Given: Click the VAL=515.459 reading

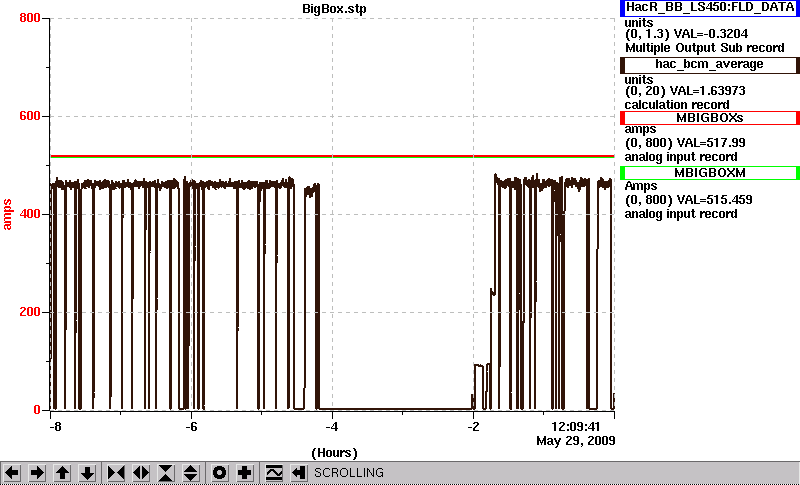Looking at the screenshot, I should pyautogui.click(x=713, y=200).
